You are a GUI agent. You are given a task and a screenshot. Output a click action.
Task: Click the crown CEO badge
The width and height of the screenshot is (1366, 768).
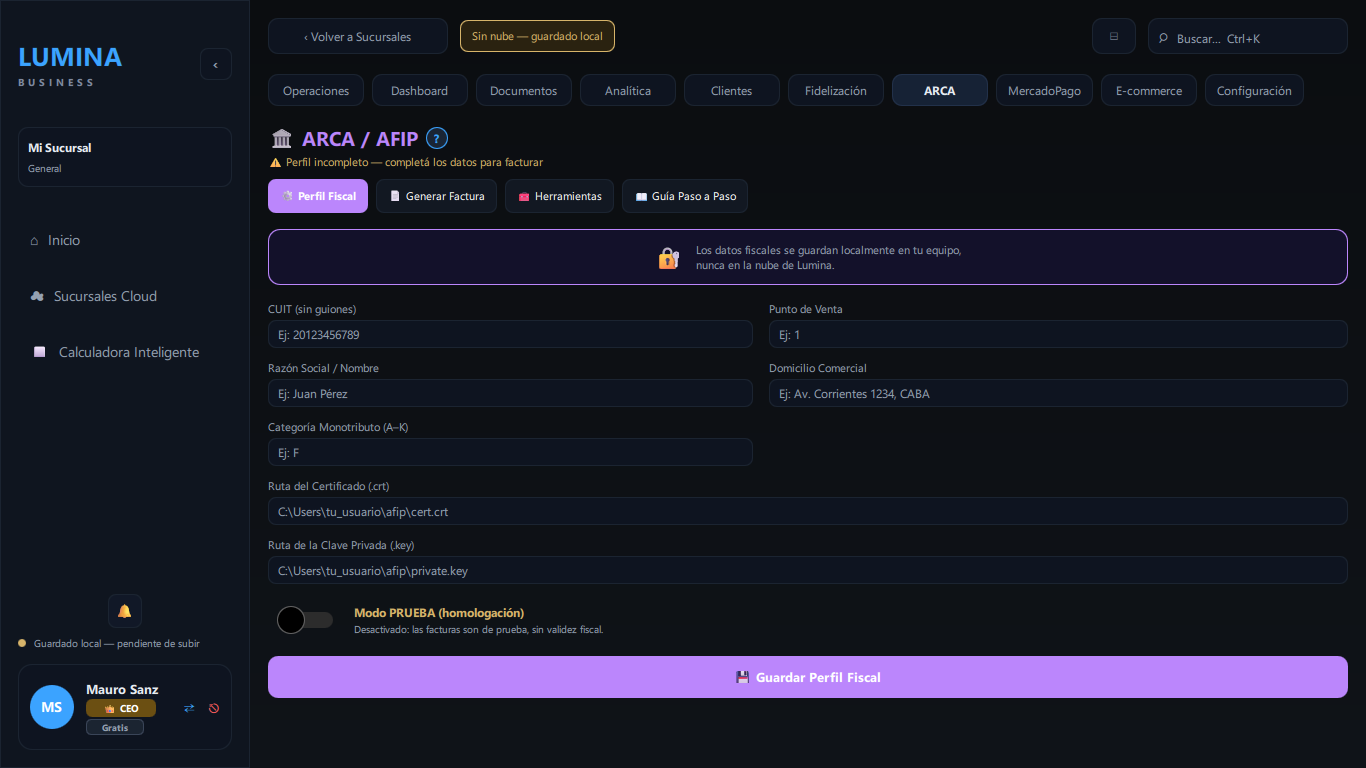[121, 708]
